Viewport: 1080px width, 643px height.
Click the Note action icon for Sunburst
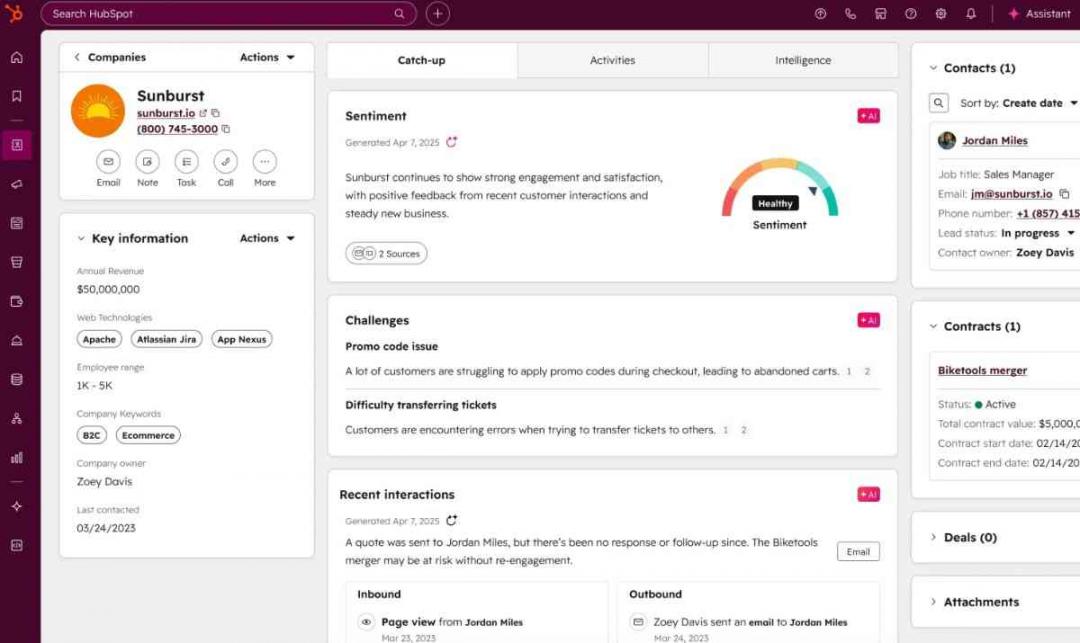[147, 162]
